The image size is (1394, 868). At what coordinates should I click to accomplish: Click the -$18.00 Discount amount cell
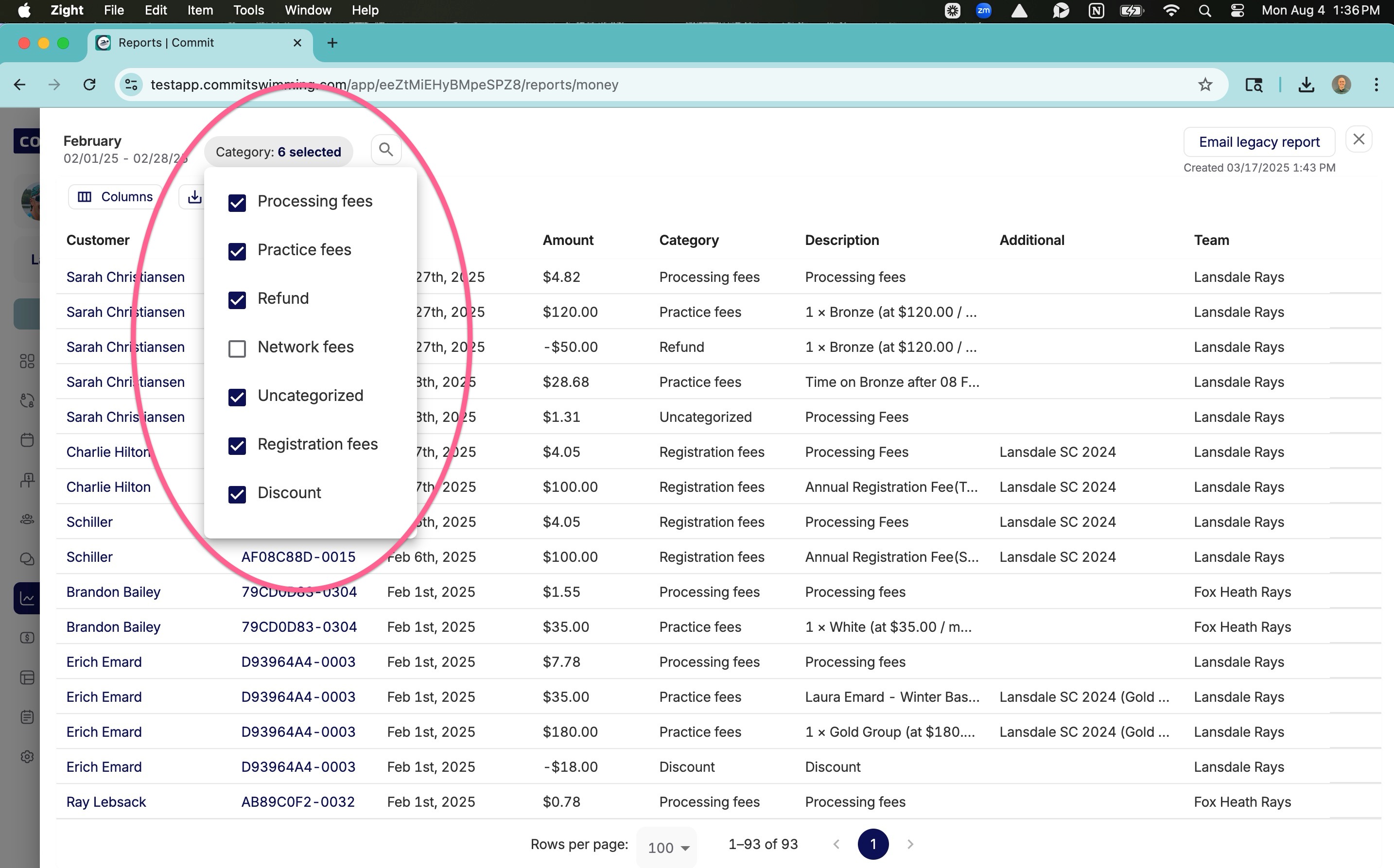click(570, 767)
